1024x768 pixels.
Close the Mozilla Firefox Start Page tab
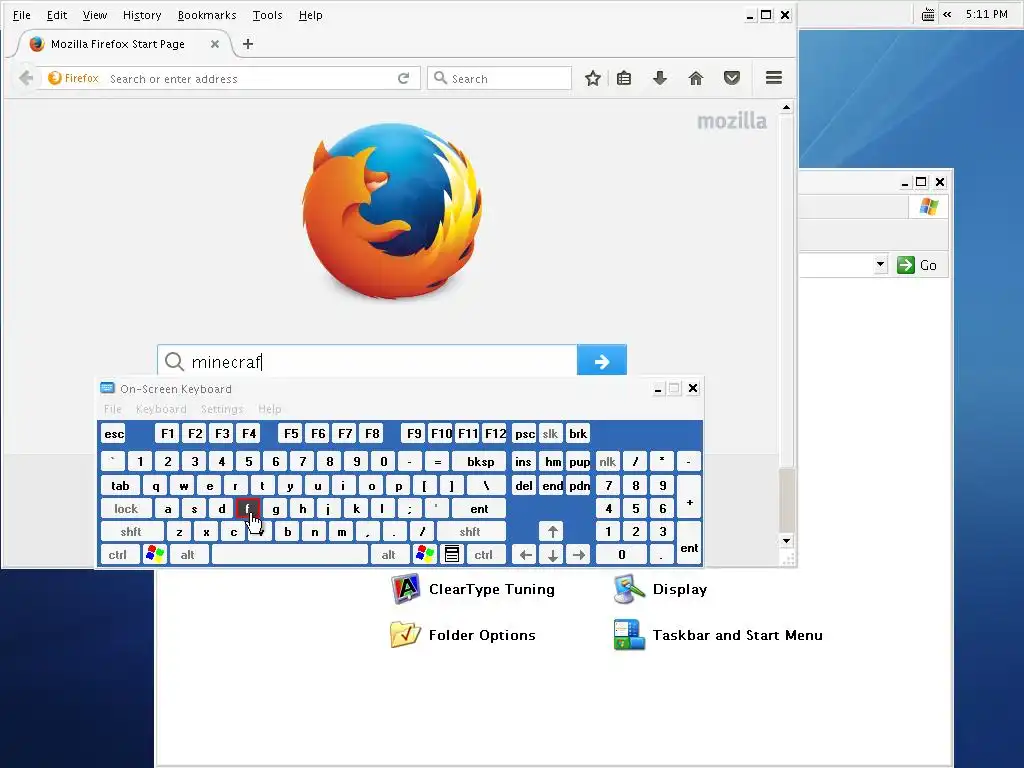click(215, 44)
